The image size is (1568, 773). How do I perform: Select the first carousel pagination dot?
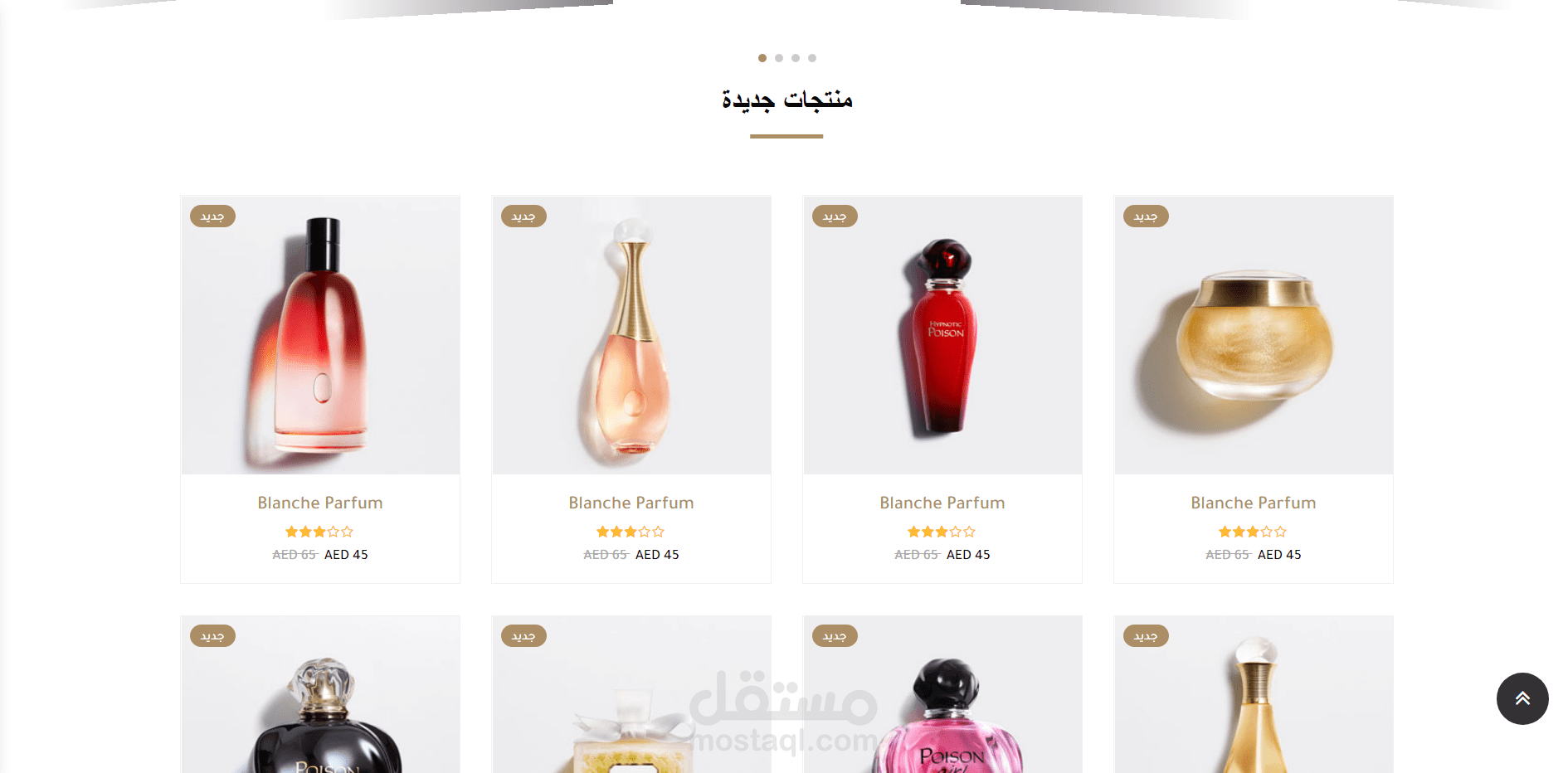click(x=762, y=58)
